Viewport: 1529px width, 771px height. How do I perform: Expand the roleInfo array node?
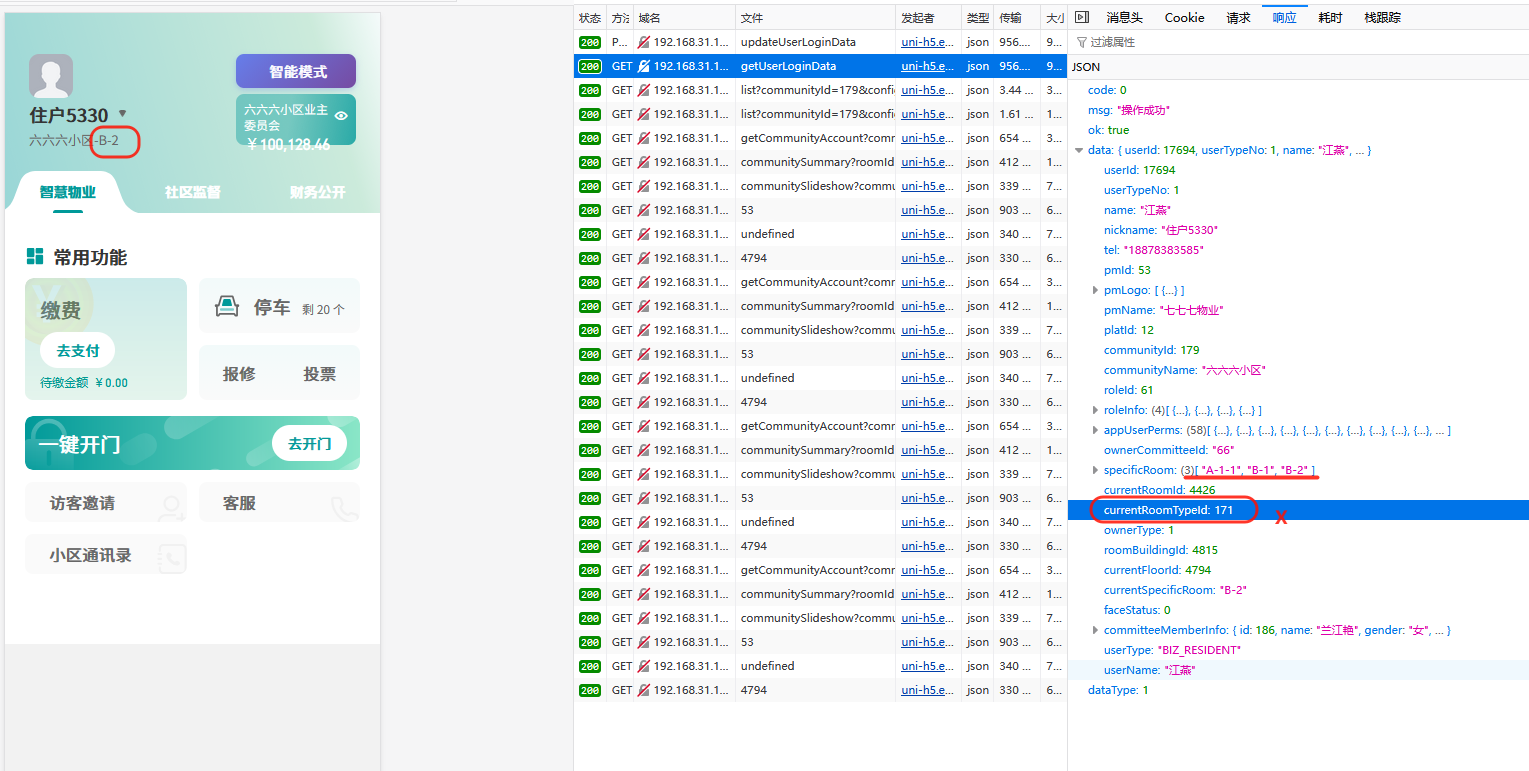tap(1095, 410)
